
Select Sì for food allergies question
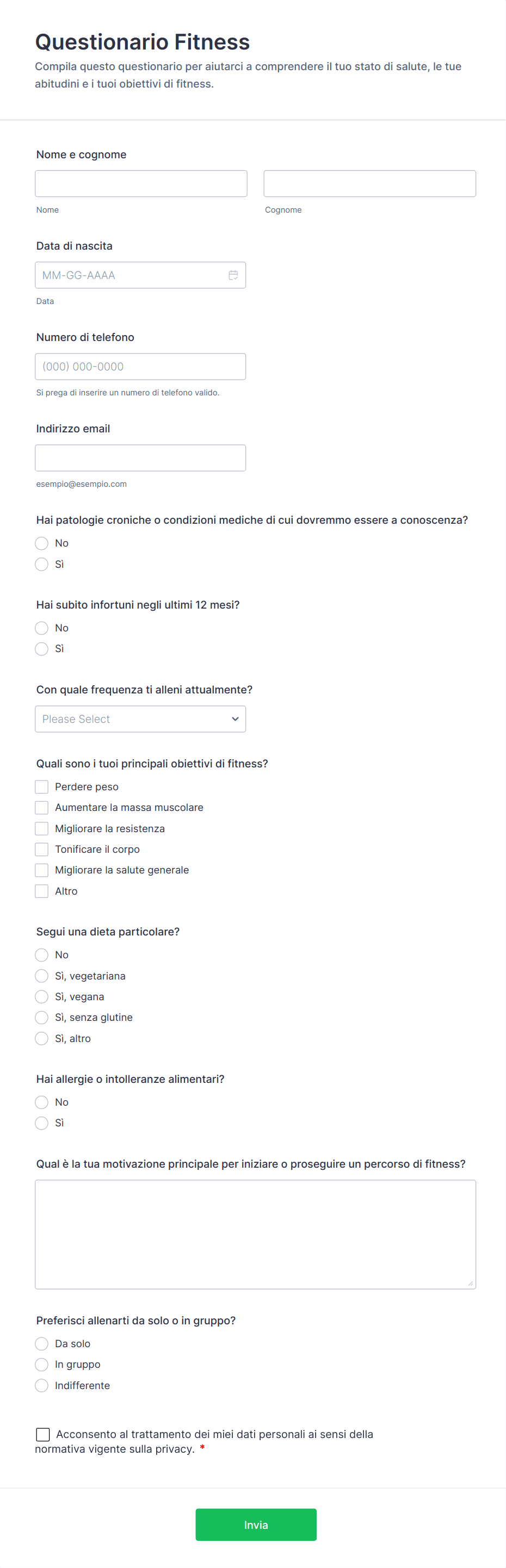(41, 1123)
